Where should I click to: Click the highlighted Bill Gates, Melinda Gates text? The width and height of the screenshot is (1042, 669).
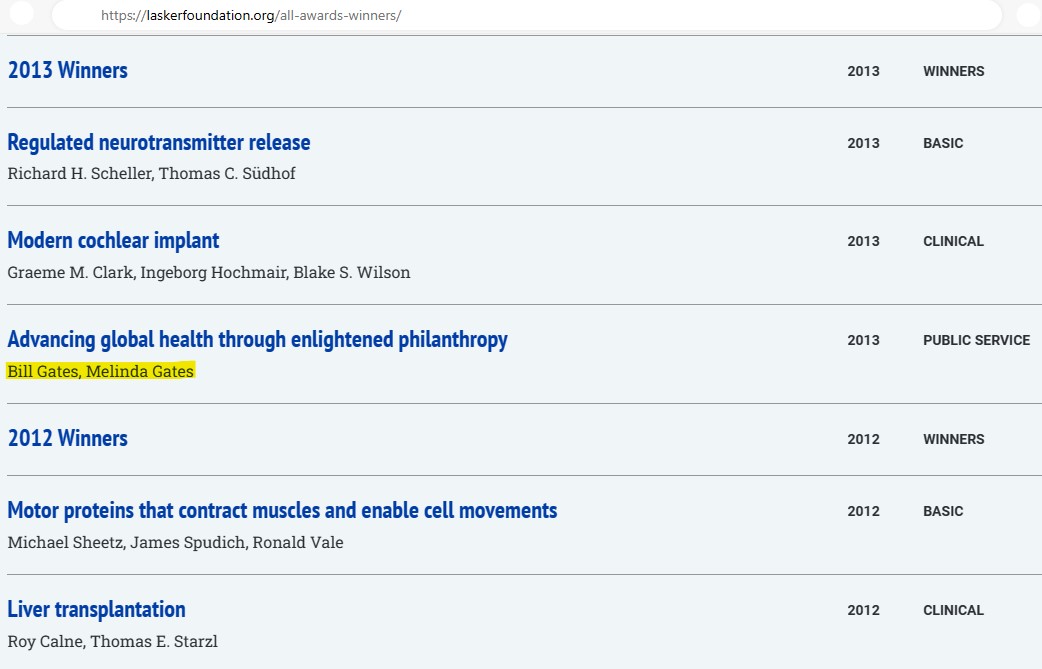[x=100, y=371]
